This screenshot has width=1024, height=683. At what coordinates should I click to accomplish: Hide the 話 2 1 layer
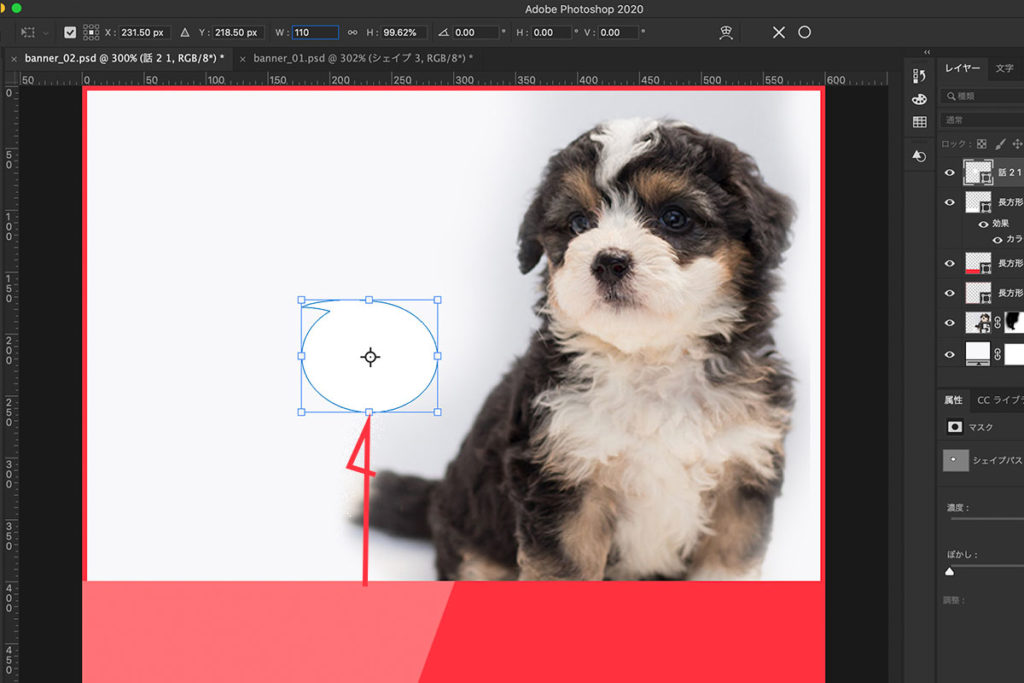tap(950, 173)
